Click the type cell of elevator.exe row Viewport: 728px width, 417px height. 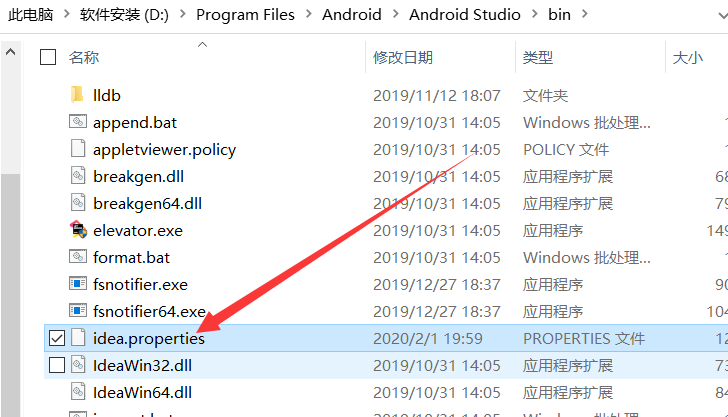pos(552,230)
